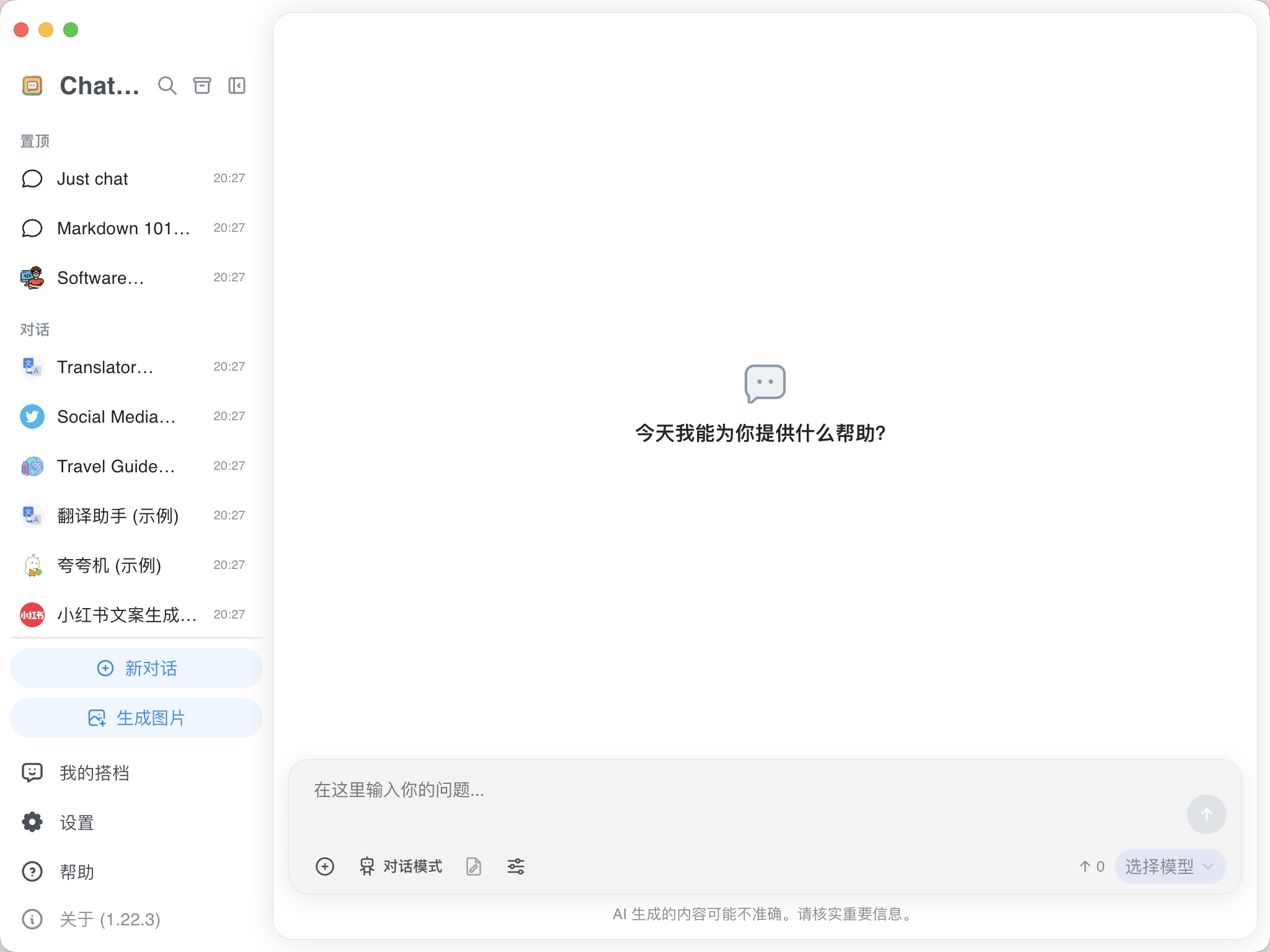Click the 置顶 pinned section label
The height and width of the screenshot is (952, 1270).
tap(35, 141)
